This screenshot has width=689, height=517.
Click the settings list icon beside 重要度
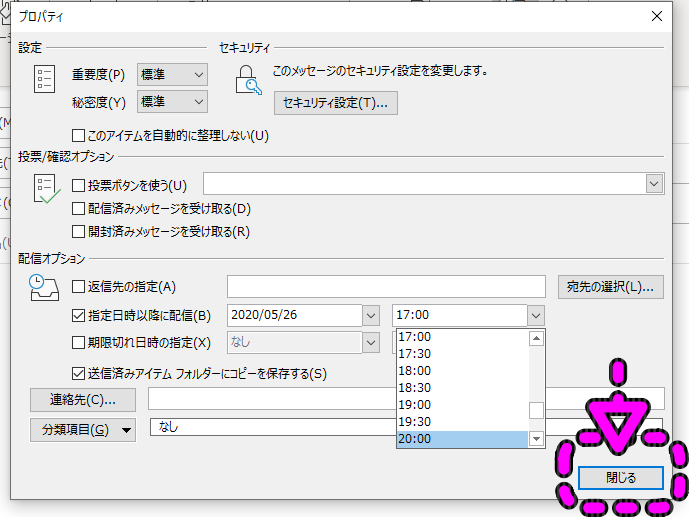click(44, 79)
